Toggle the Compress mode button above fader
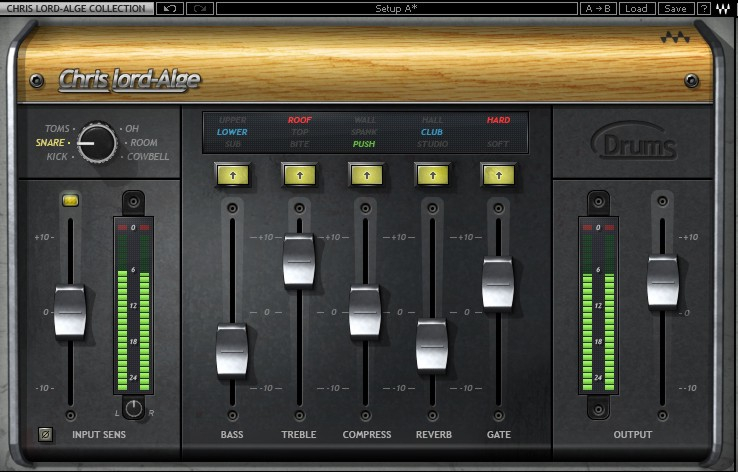The image size is (738, 472). click(x=366, y=175)
